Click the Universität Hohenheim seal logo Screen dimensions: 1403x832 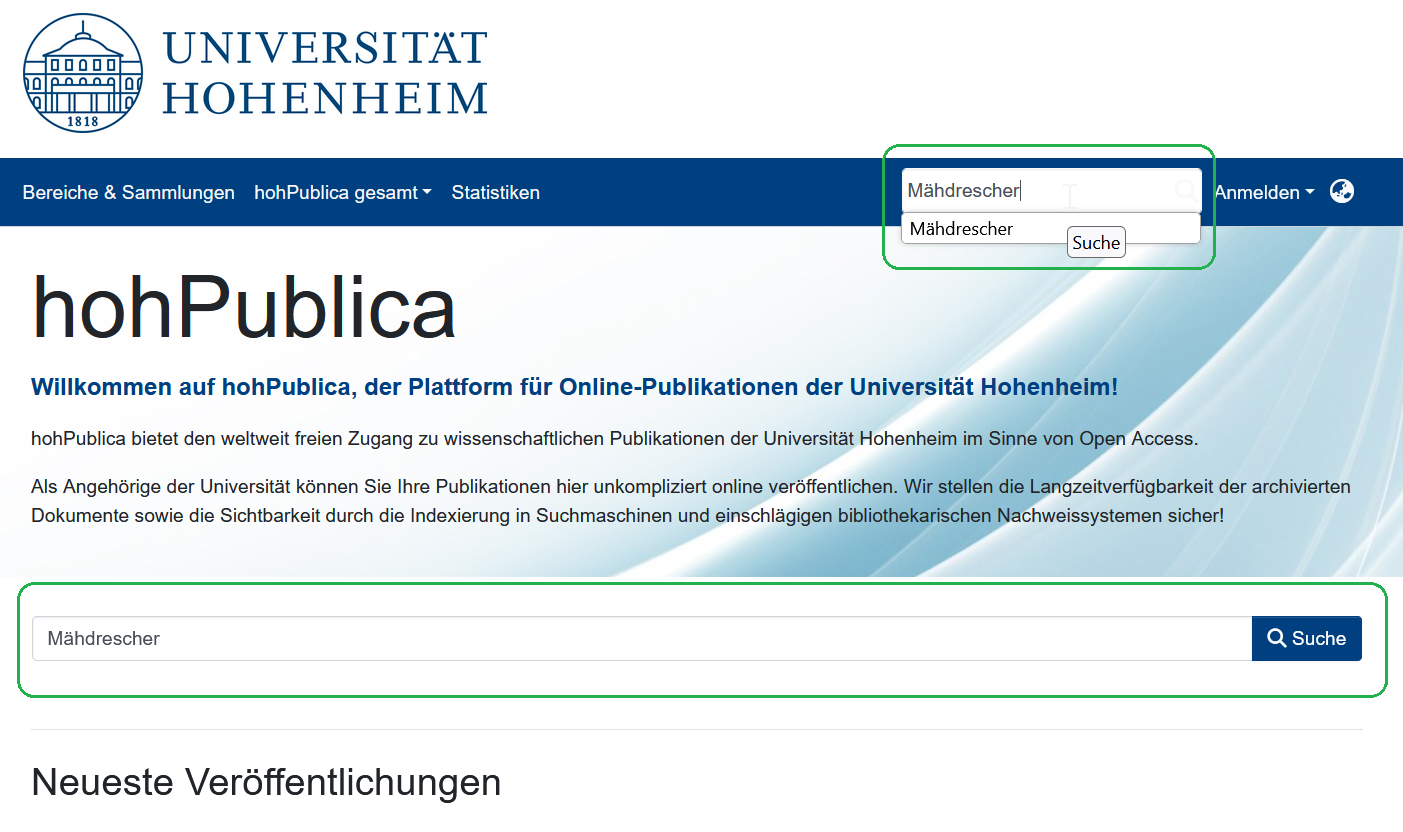click(83, 73)
